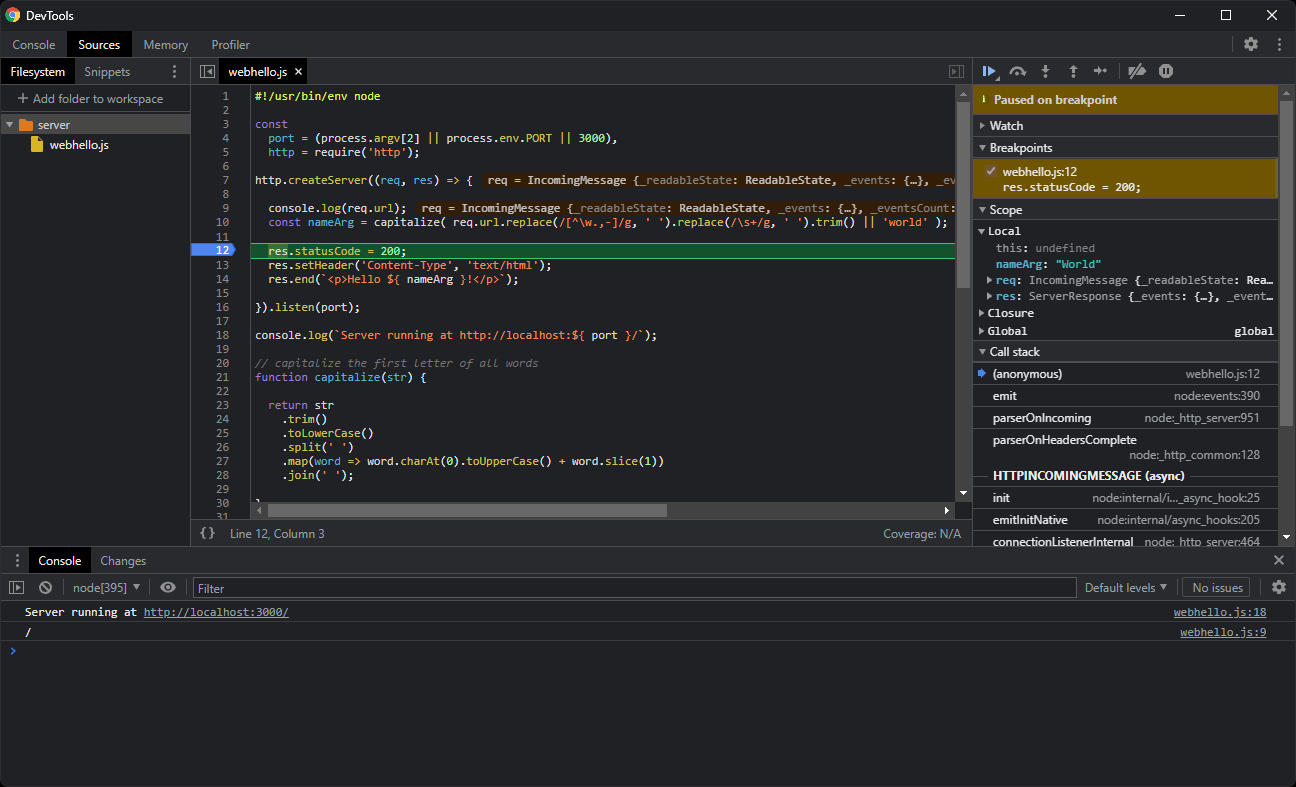Step over next function call
The image size is (1296, 787).
tap(1017, 71)
